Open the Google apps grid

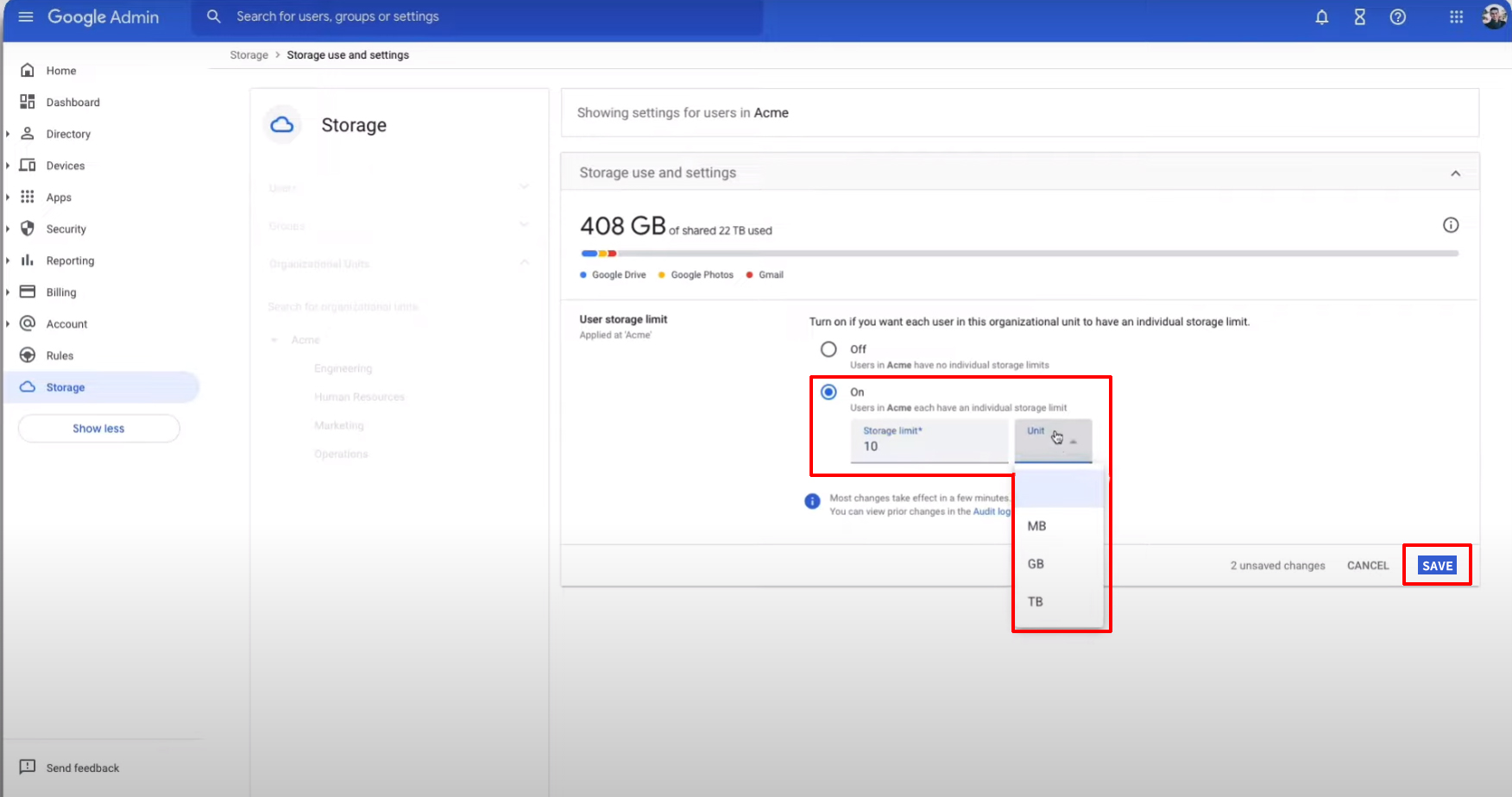click(x=1456, y=17)
